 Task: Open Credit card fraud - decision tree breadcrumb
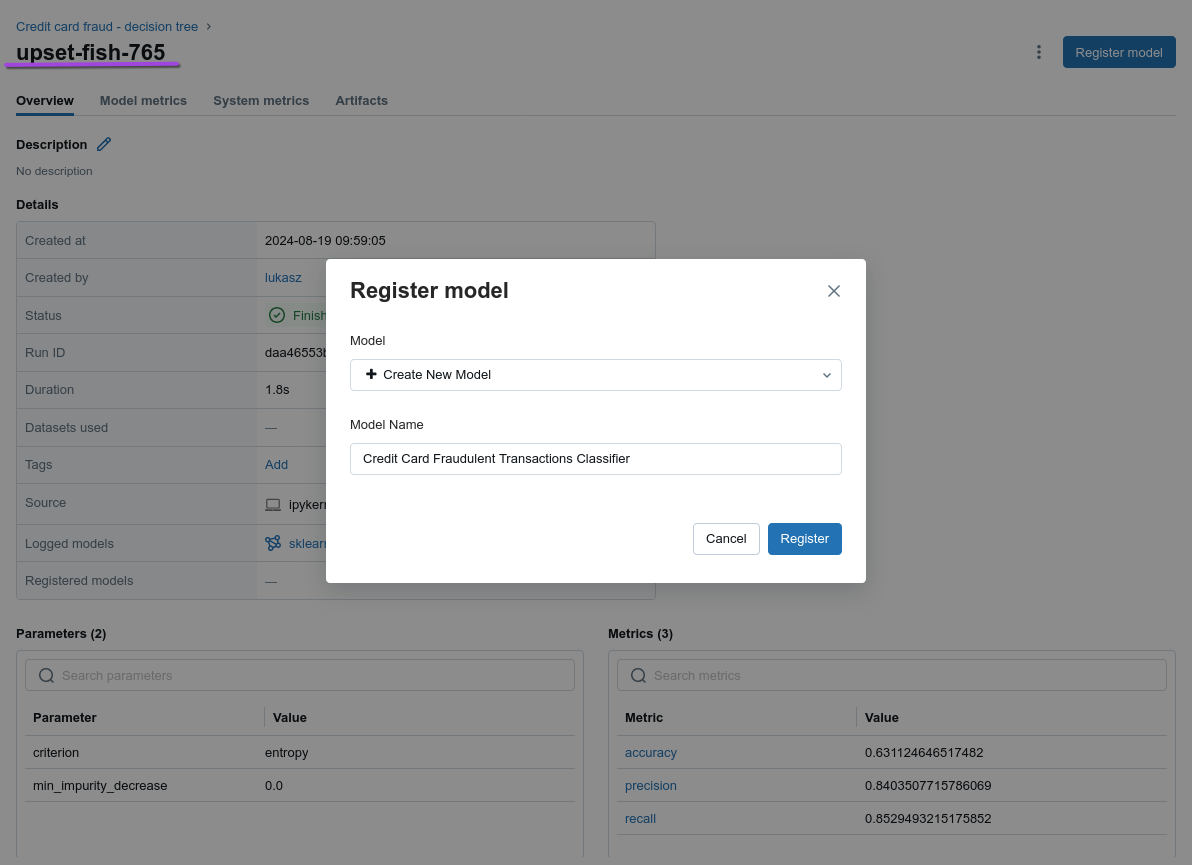(107, 27)
